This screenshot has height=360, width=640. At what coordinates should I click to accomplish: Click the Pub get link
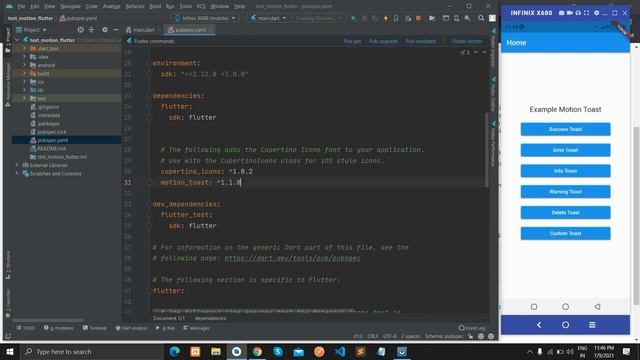pyautogui.click(x=352, y=41)
